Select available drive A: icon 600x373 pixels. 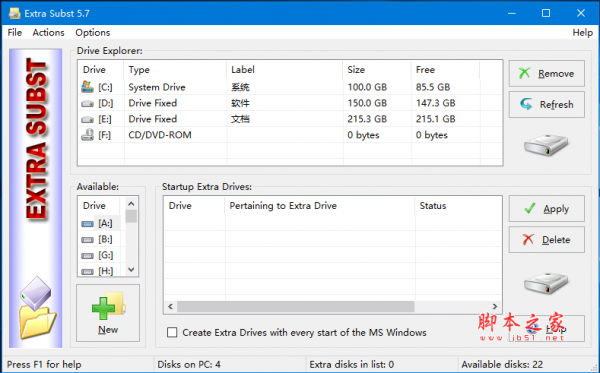pos(87,223)
